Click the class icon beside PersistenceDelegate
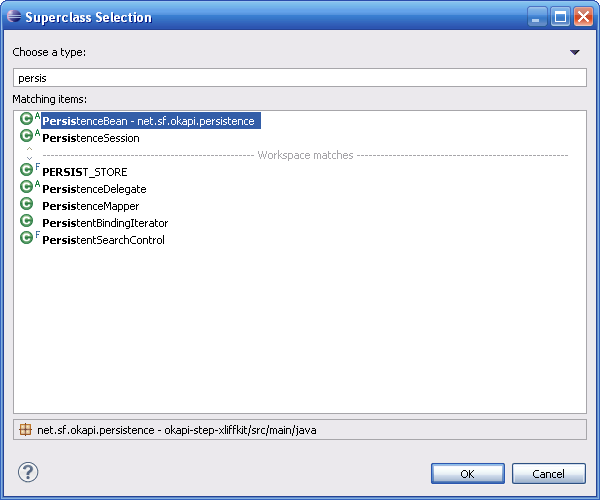The image size is (600, 500). point(26,187)
